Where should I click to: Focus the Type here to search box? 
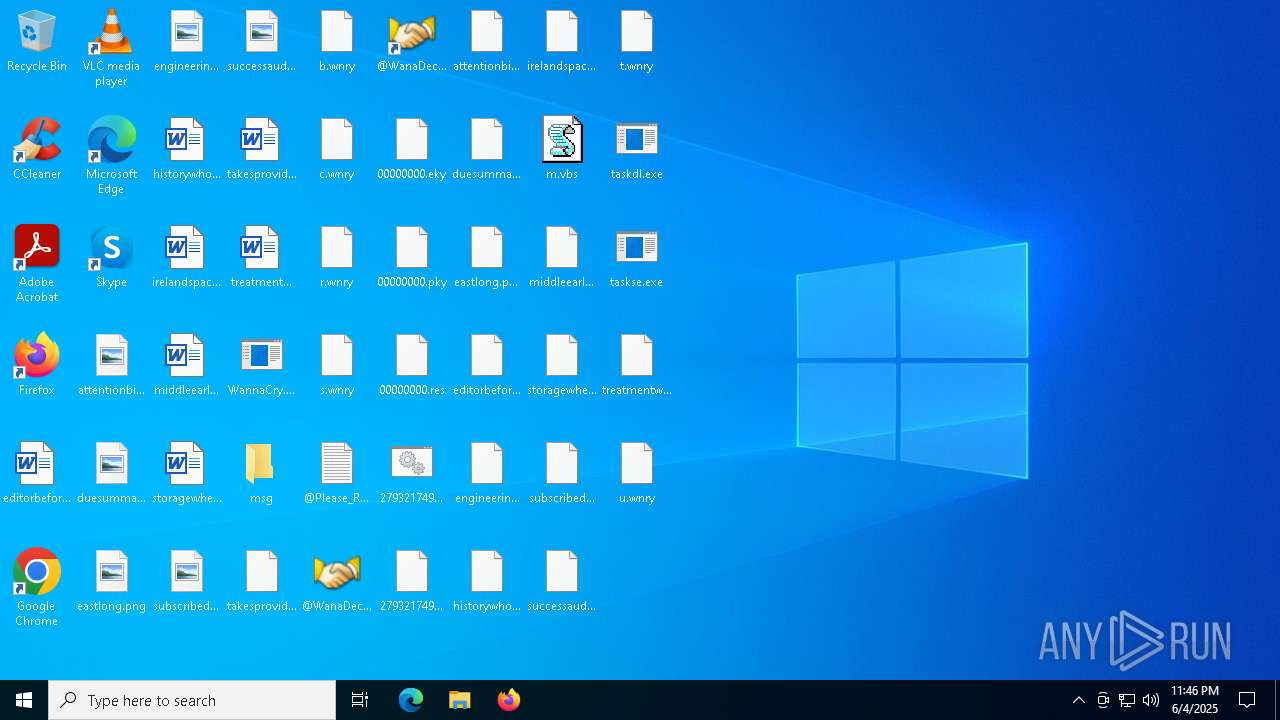click(192, 700)
